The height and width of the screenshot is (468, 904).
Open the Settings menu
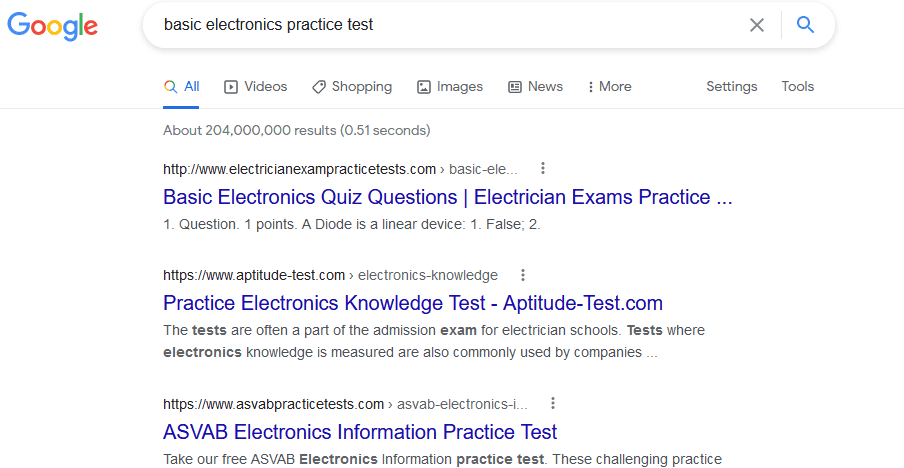click(732, 86)
